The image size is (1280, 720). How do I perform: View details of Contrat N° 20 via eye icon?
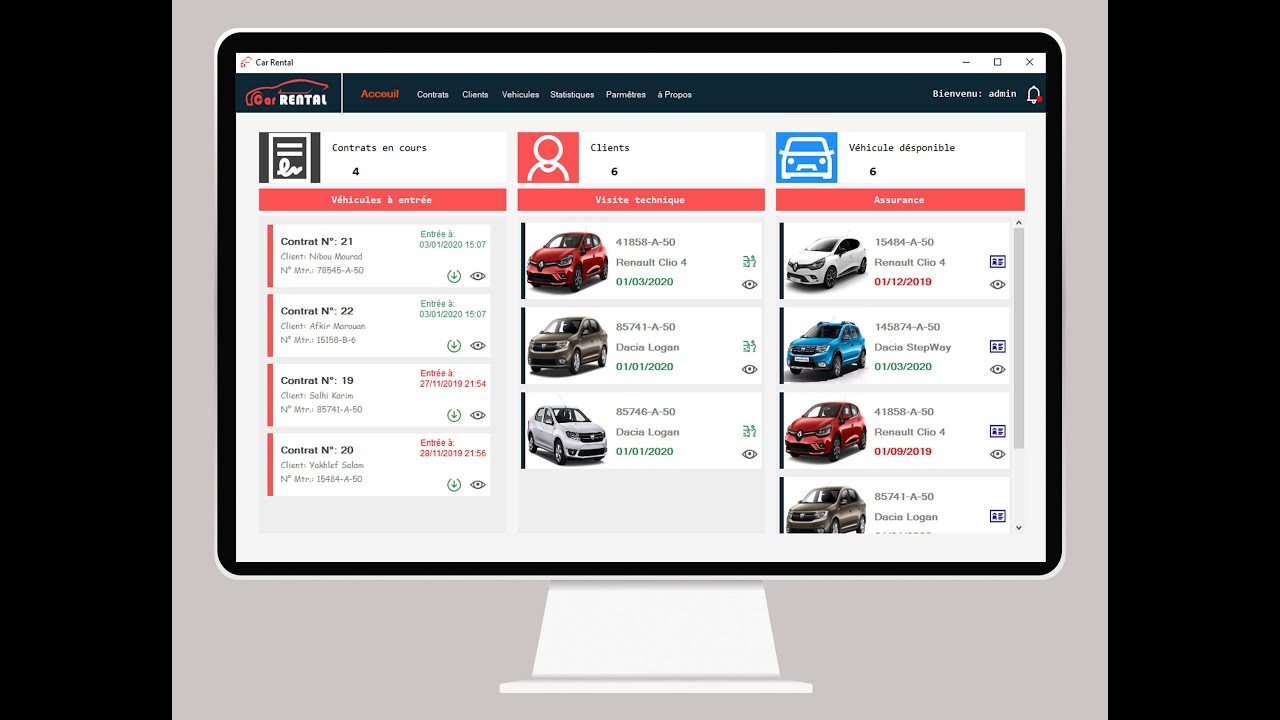tap(478, 485)
